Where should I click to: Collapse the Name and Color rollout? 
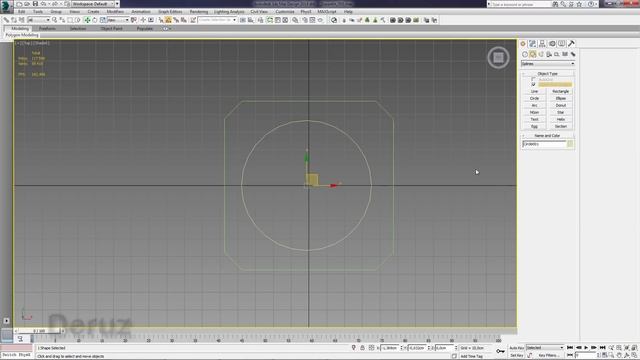pyautogui.click(x=547, y=136)
